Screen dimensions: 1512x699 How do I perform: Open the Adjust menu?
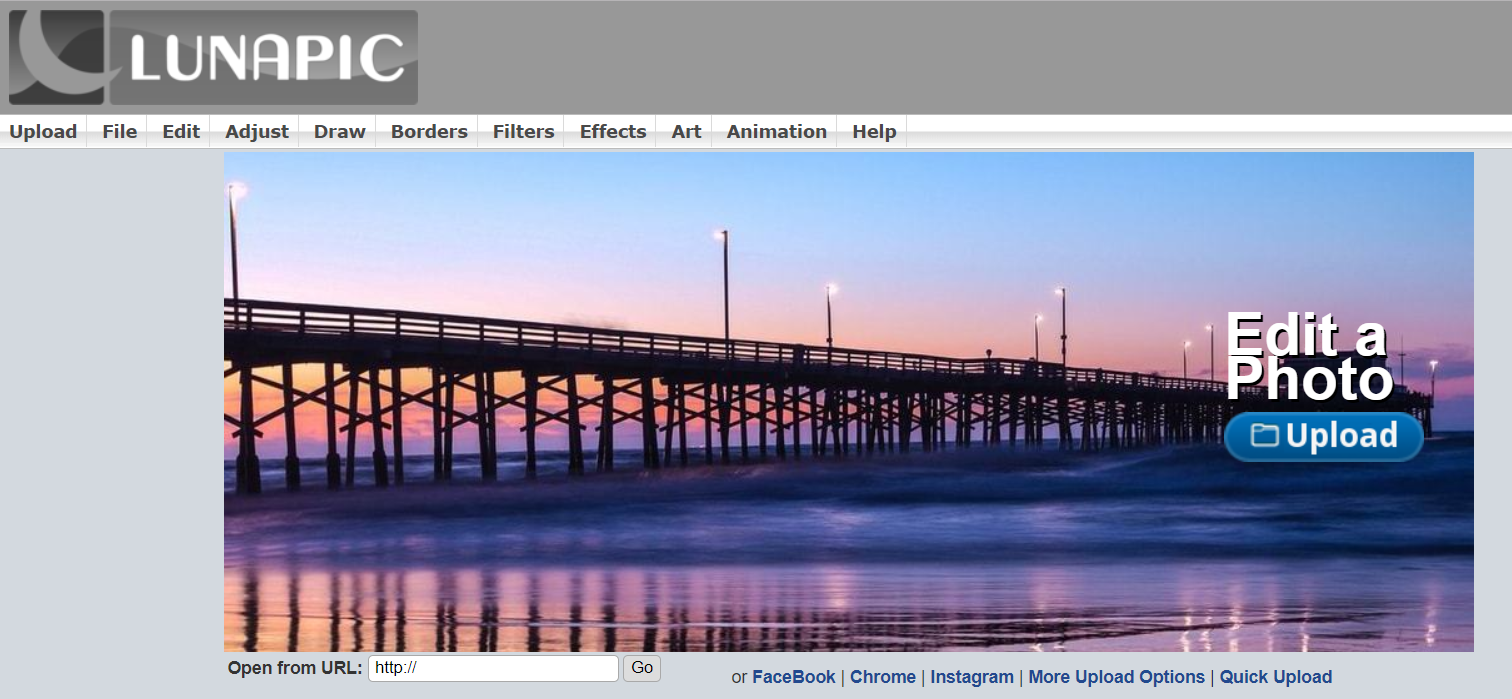[x=257, y=132]
